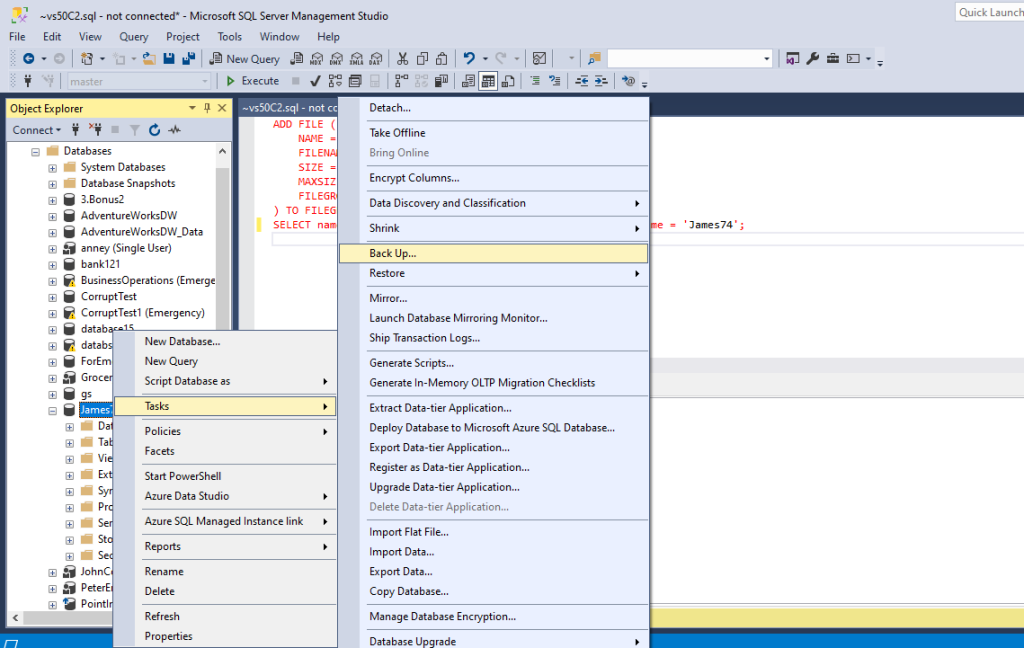Click the Save All icon
The width and height of the screenshot is (1024, 648).
(189, 59)
